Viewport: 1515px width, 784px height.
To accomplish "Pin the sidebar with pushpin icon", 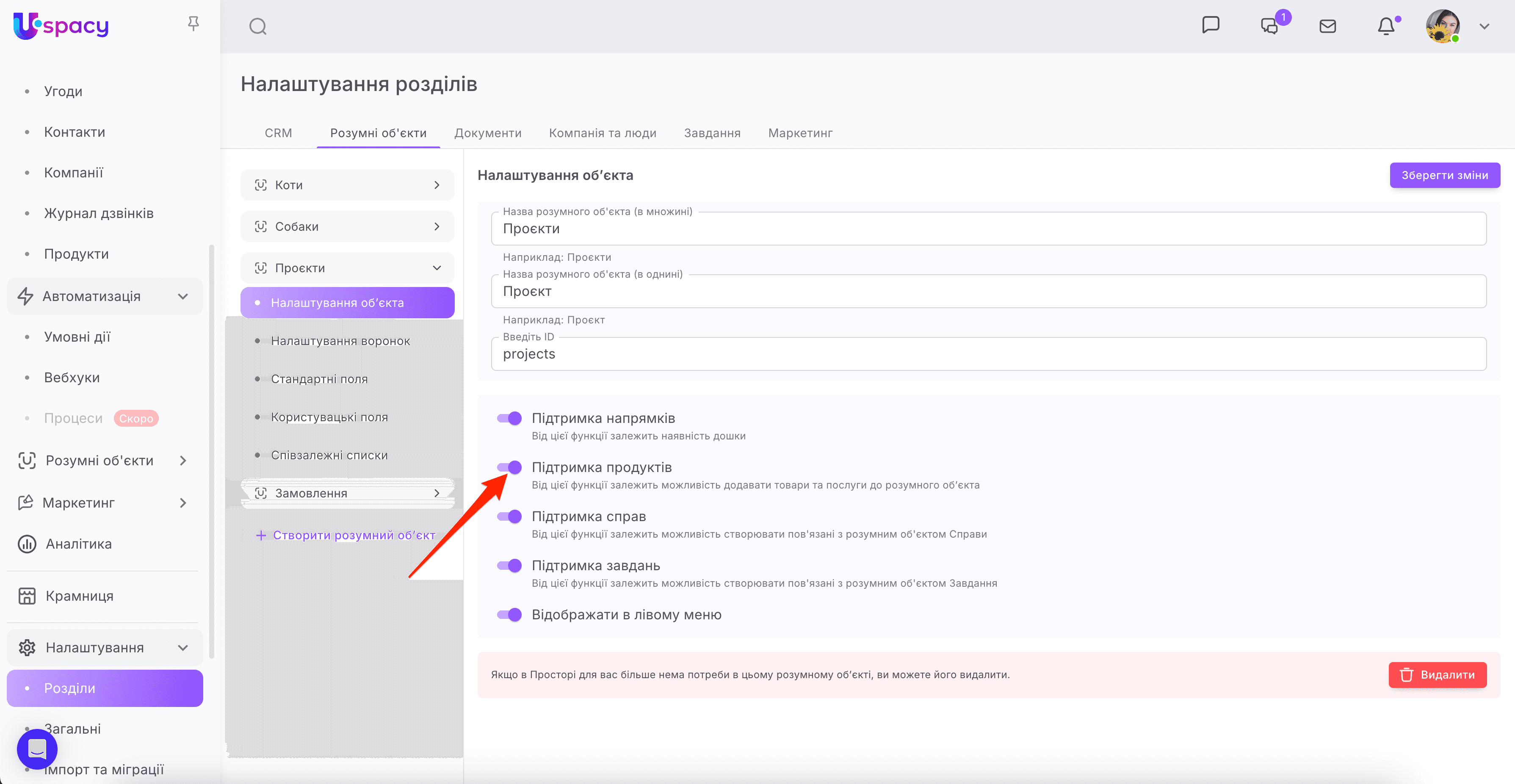I will pyautogui.click(x=193, y=24).
